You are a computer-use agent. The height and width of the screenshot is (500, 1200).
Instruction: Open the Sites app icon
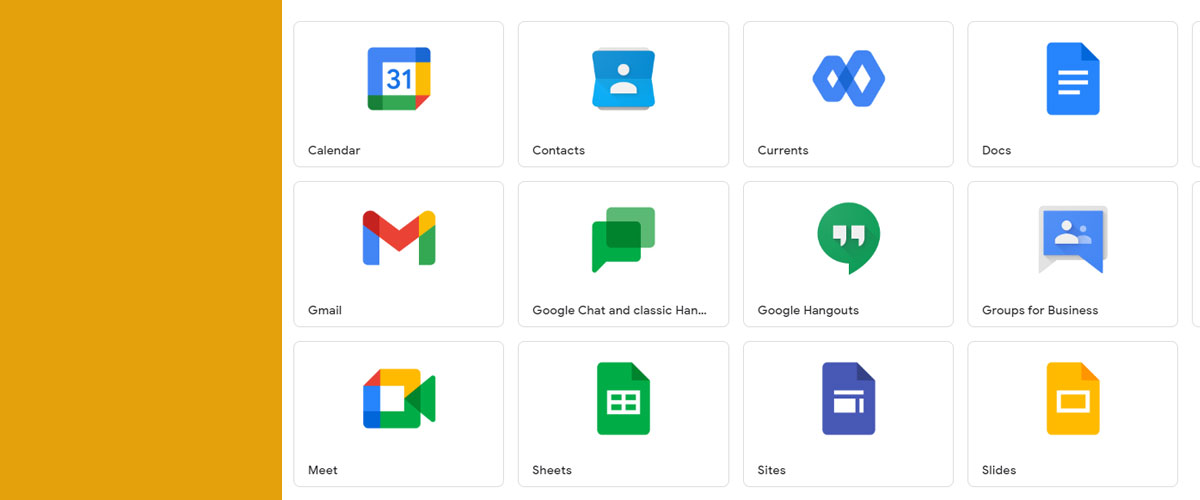[848, 398]
